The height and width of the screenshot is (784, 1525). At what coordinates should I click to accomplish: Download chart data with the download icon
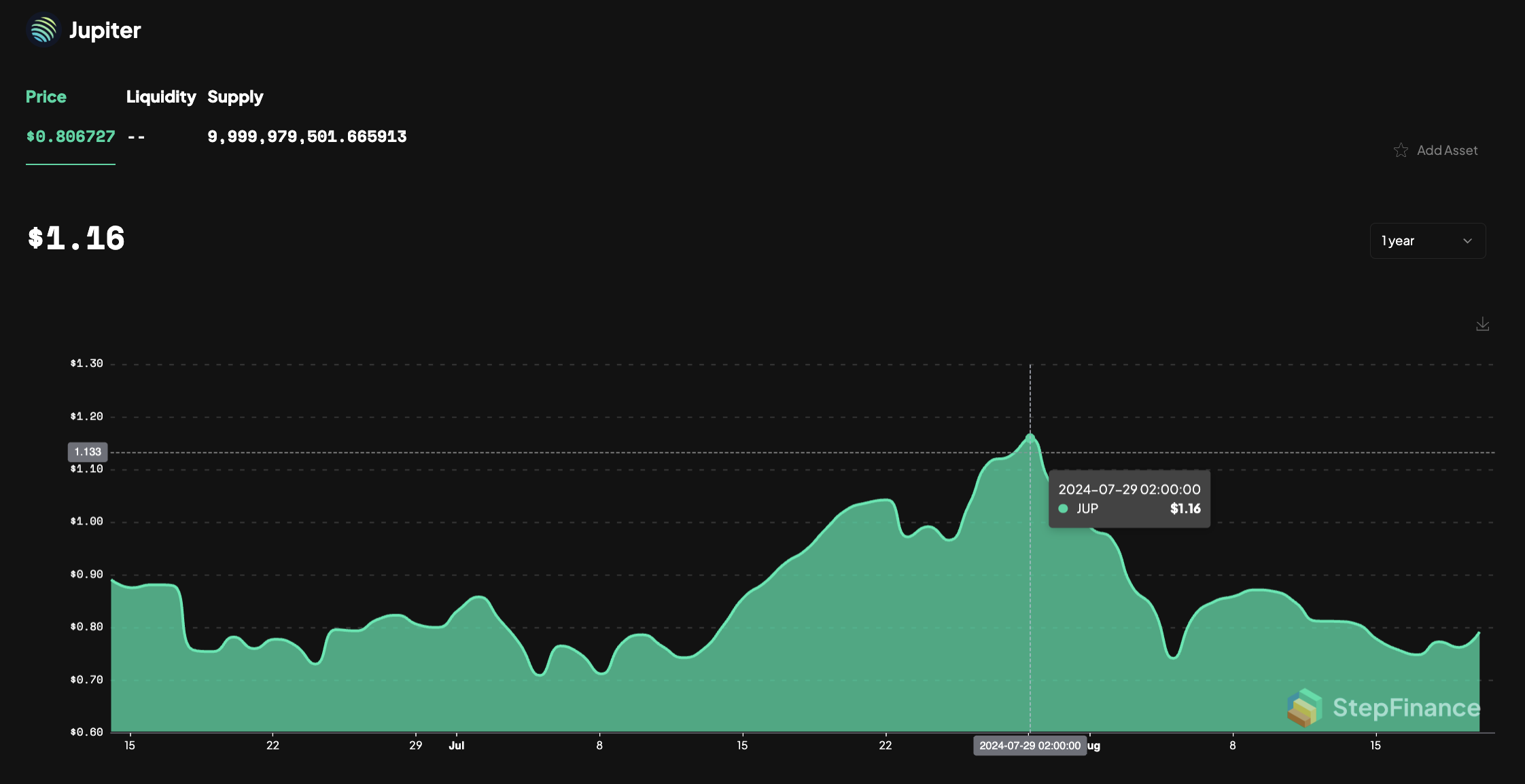1482,324
